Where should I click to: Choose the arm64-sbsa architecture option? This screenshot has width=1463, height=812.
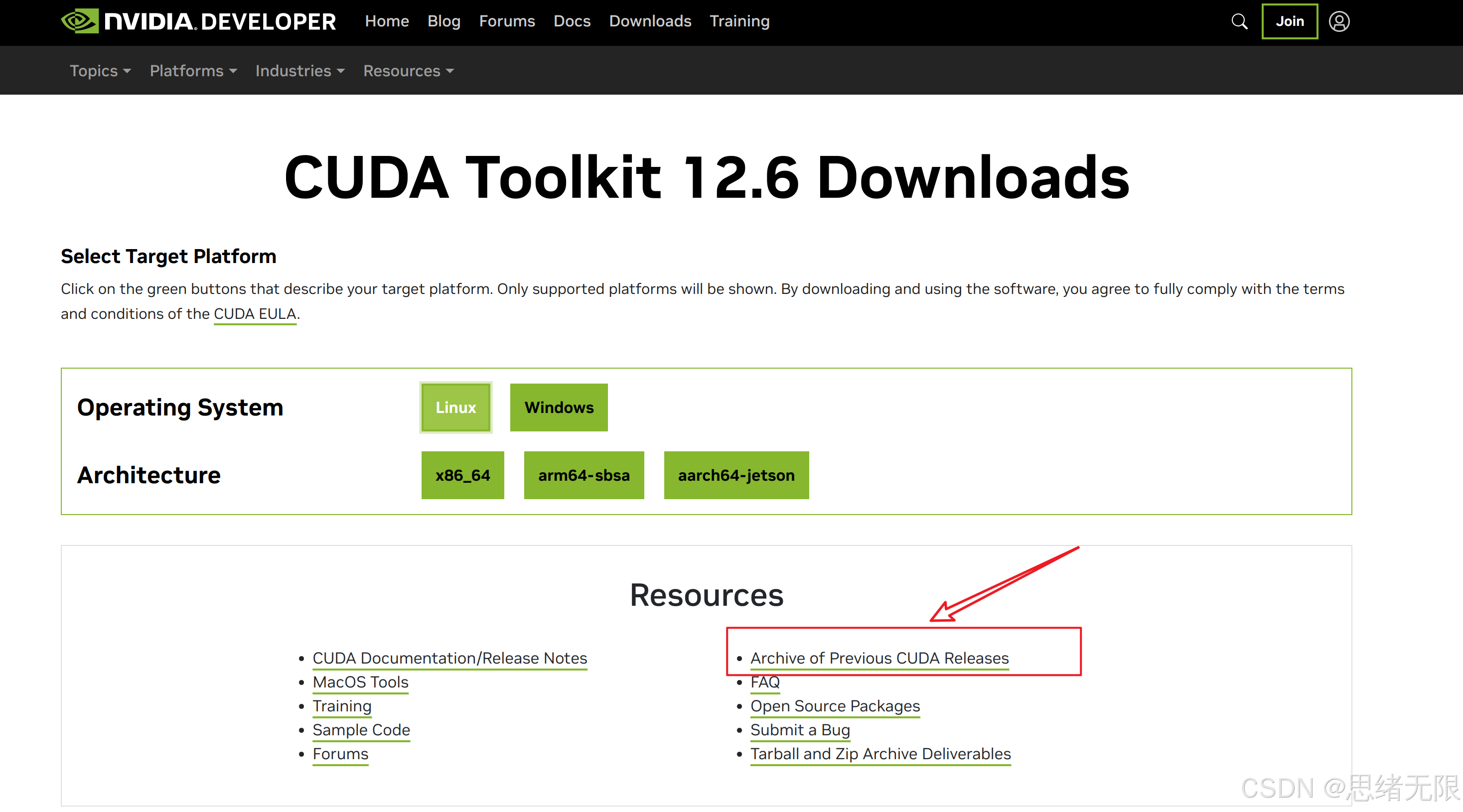click(584, 475)
